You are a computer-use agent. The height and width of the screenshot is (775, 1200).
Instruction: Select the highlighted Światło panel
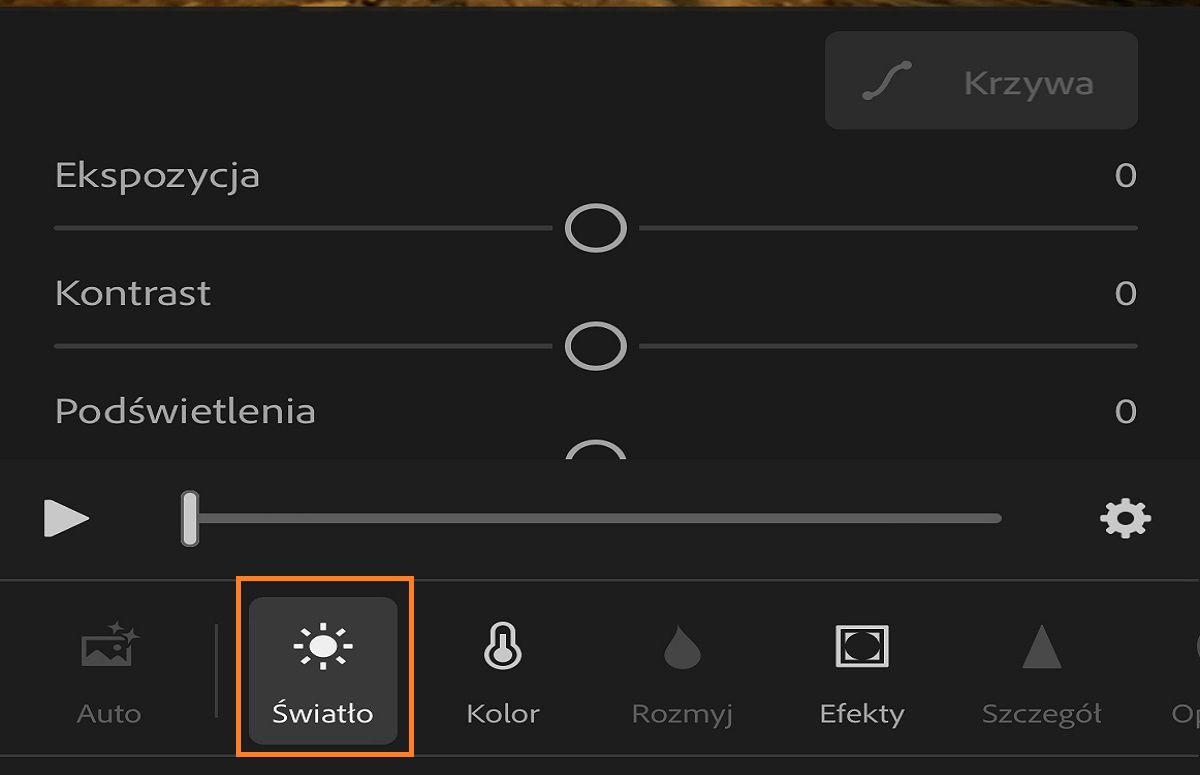click(322, 670)
